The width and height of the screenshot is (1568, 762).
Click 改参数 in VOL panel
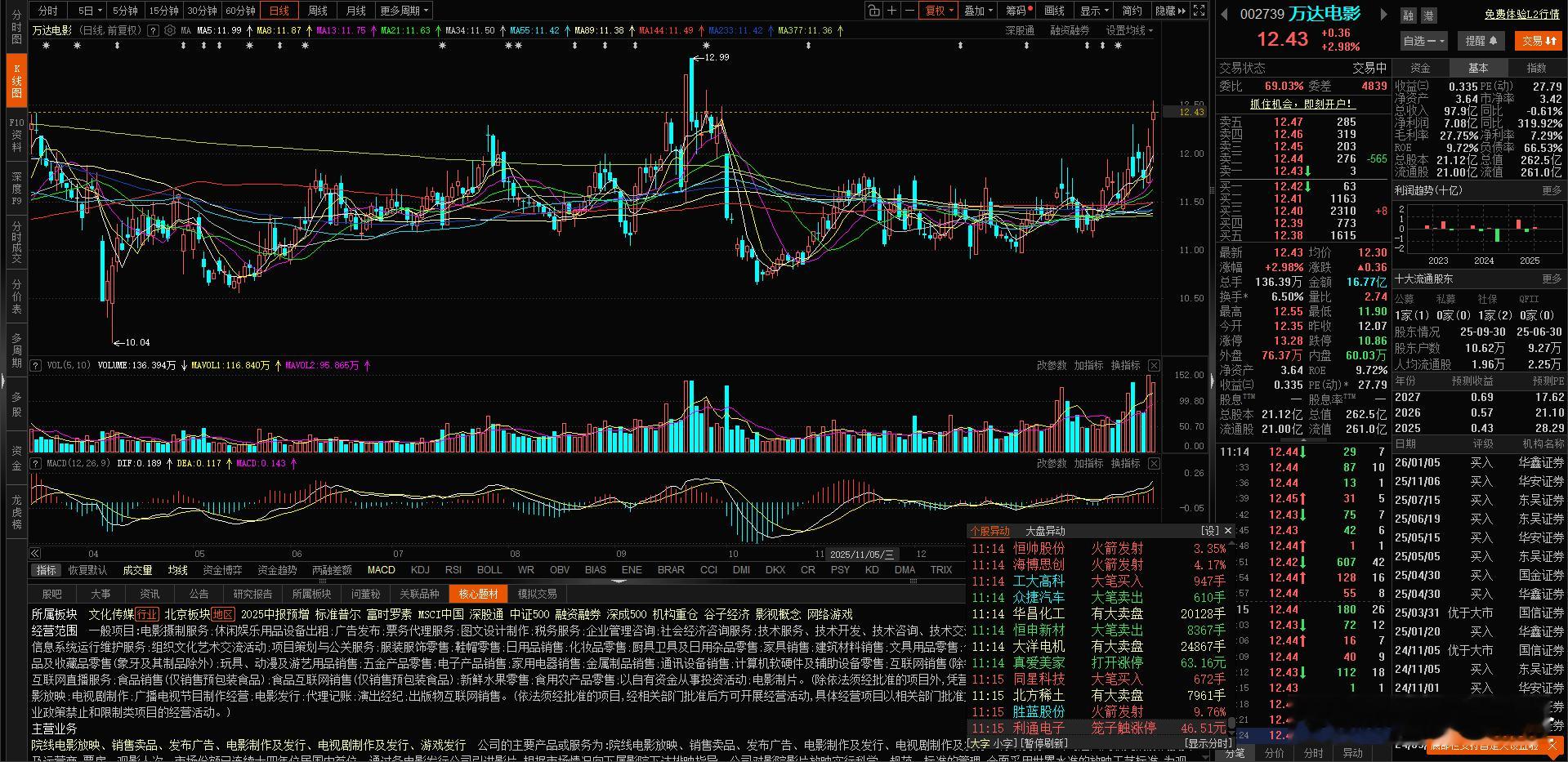tap(1052, 365)
